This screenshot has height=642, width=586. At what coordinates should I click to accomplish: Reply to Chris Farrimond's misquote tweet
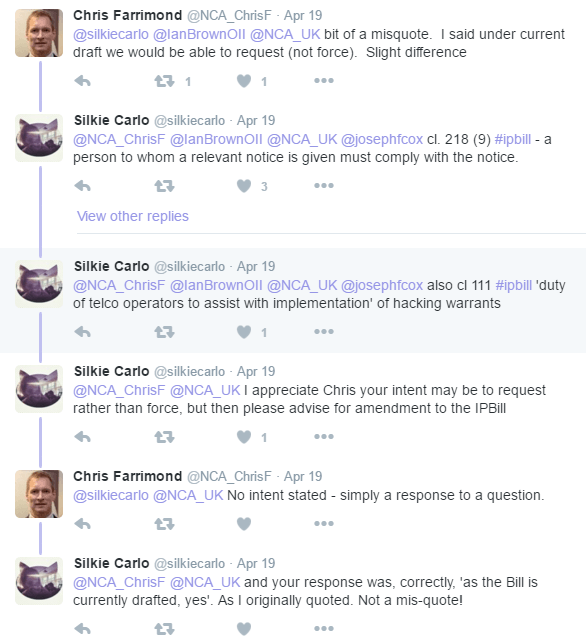click(82, 81)
